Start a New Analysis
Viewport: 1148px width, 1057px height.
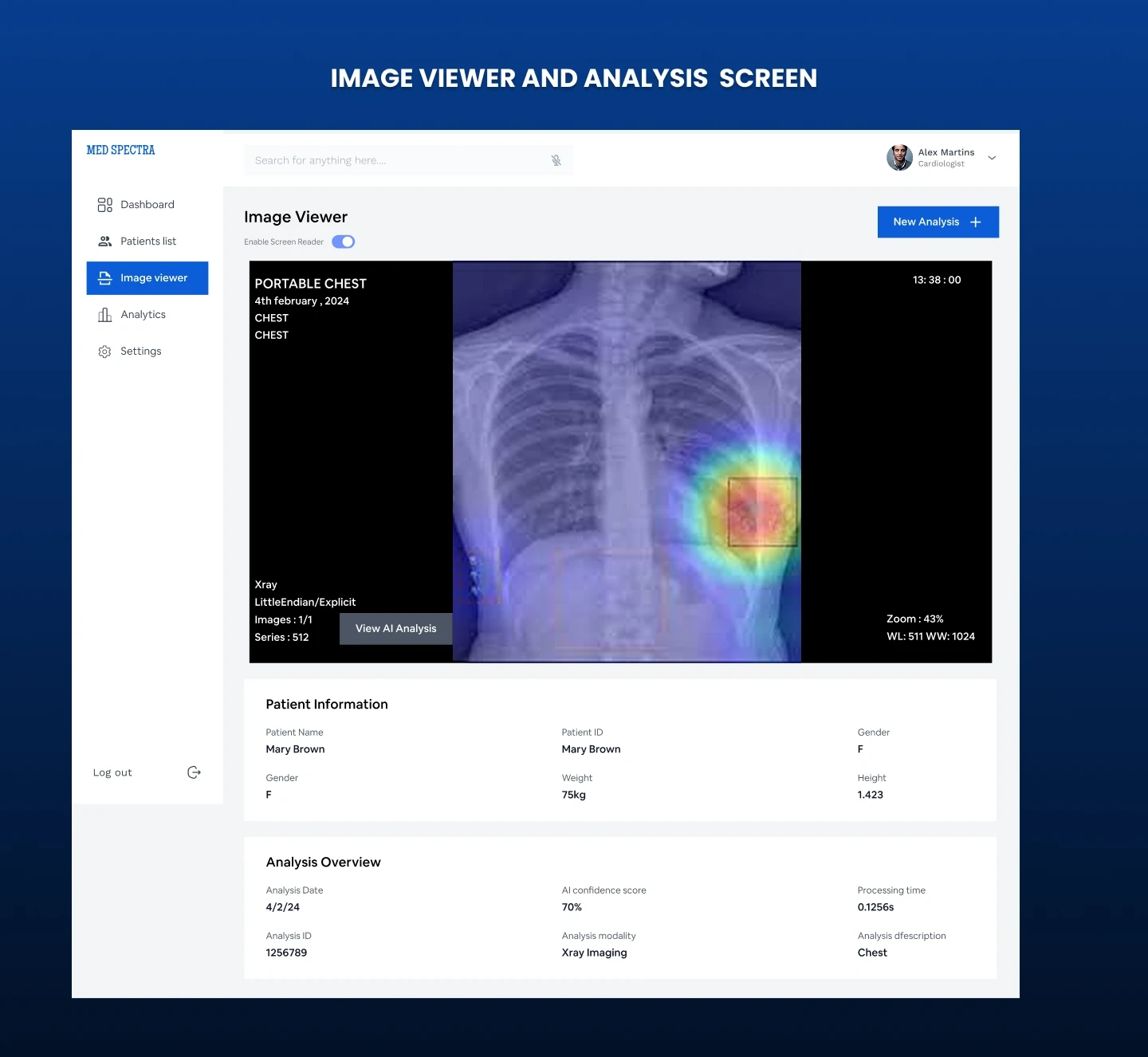[x=938, y=222]
